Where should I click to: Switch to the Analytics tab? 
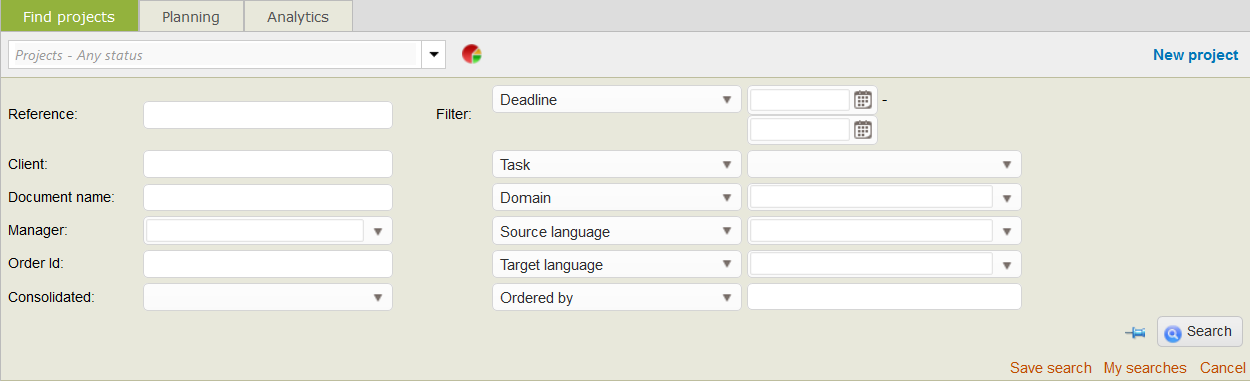(x=299, y=16)
